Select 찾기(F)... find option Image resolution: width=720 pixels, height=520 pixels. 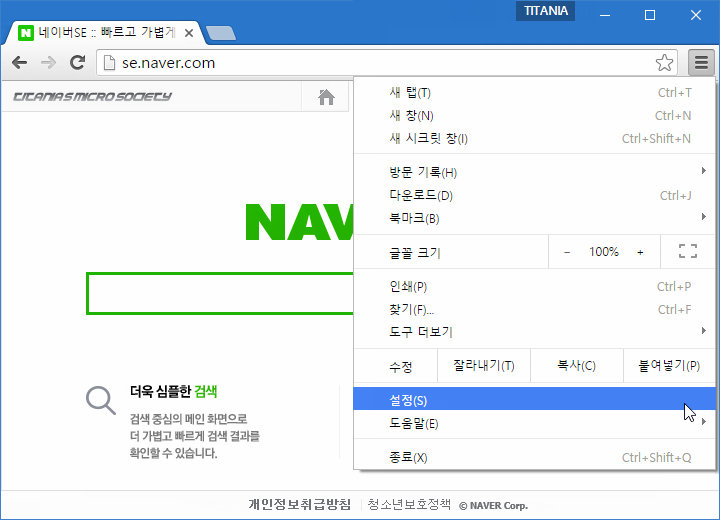(535, 310)
